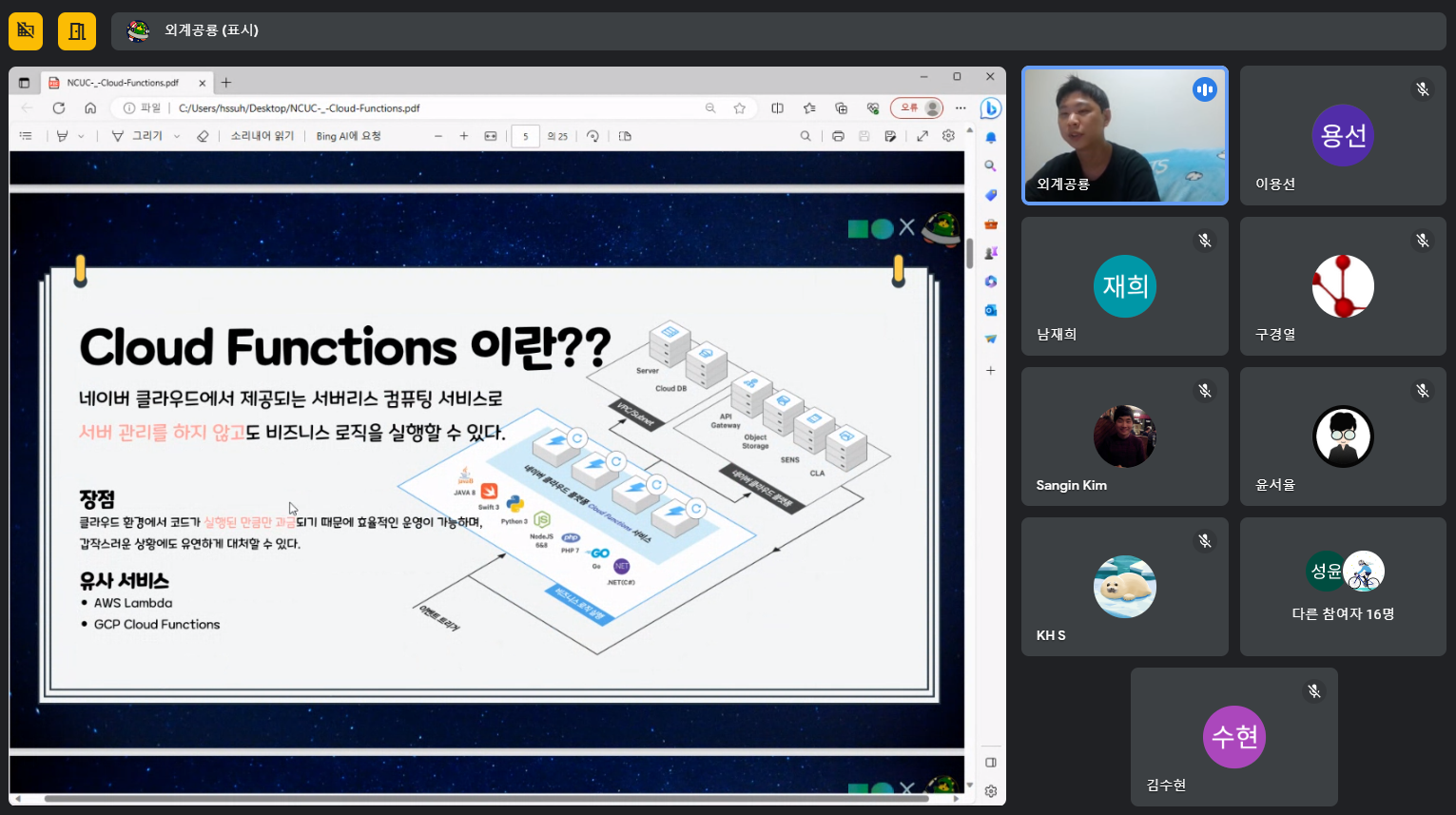Click the PDF horizontal scrollbar thumb
1456x815 pixels.
(x=486, y=799)
